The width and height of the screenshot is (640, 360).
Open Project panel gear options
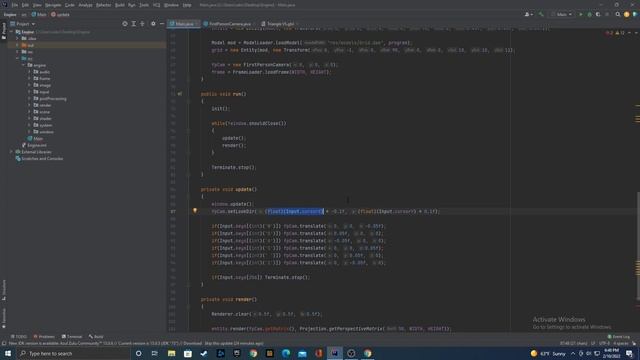[x=153, y=24]
